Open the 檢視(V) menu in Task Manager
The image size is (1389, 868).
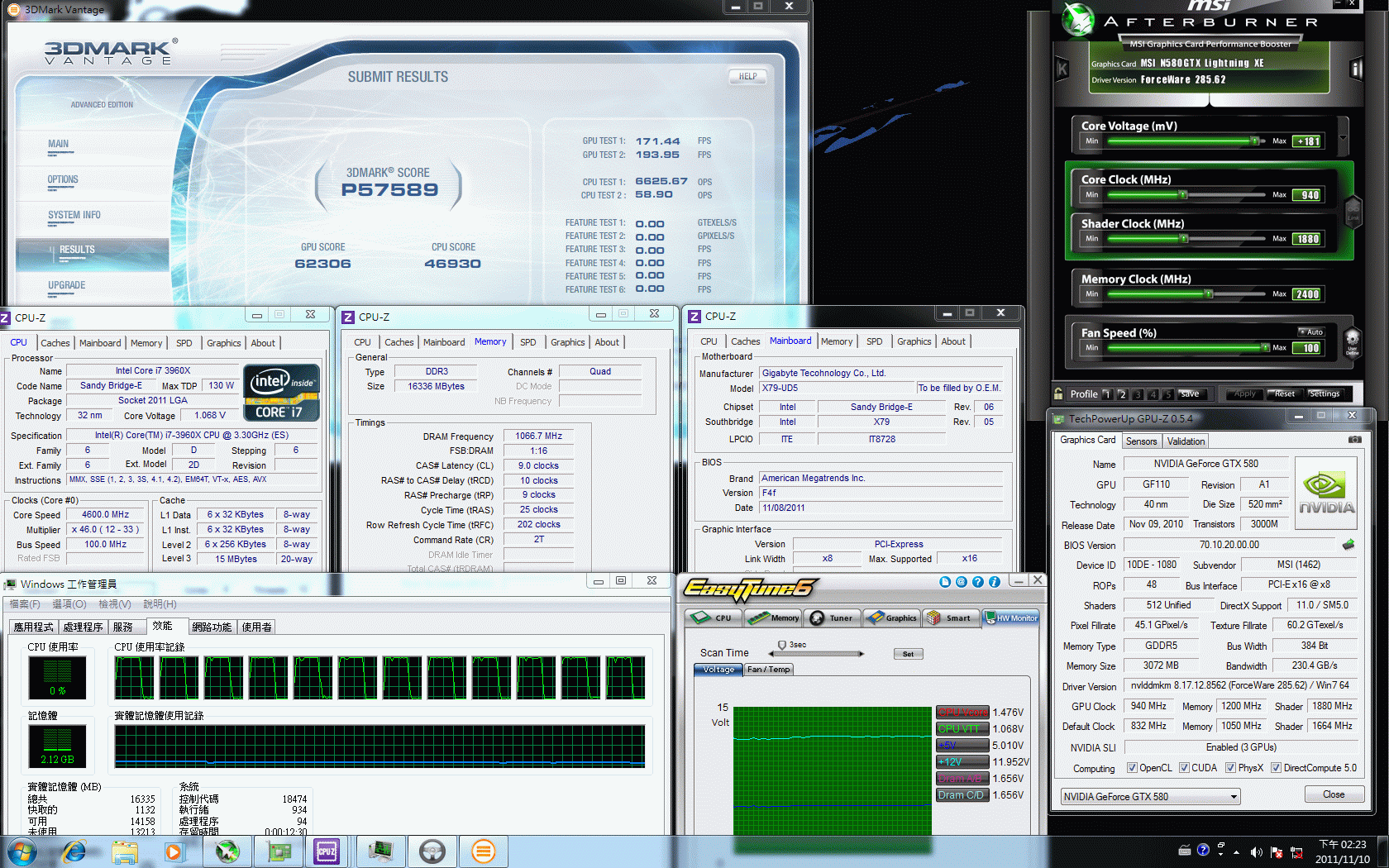pos(115,604)
